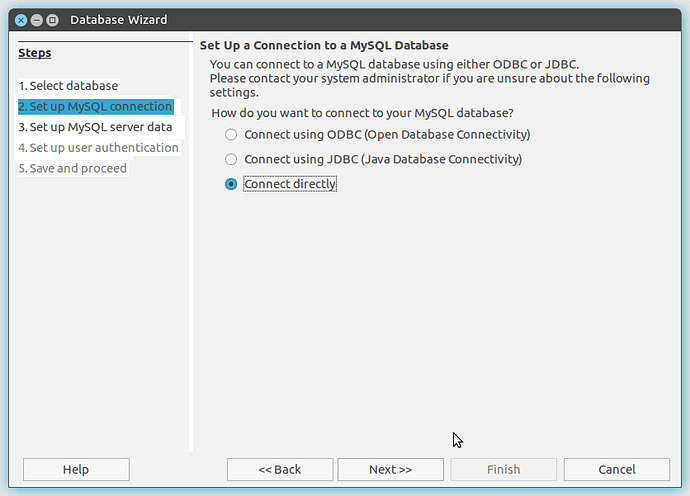Choose Connect using JDBC option
690x496 pixels.
(x=232, y=159)
